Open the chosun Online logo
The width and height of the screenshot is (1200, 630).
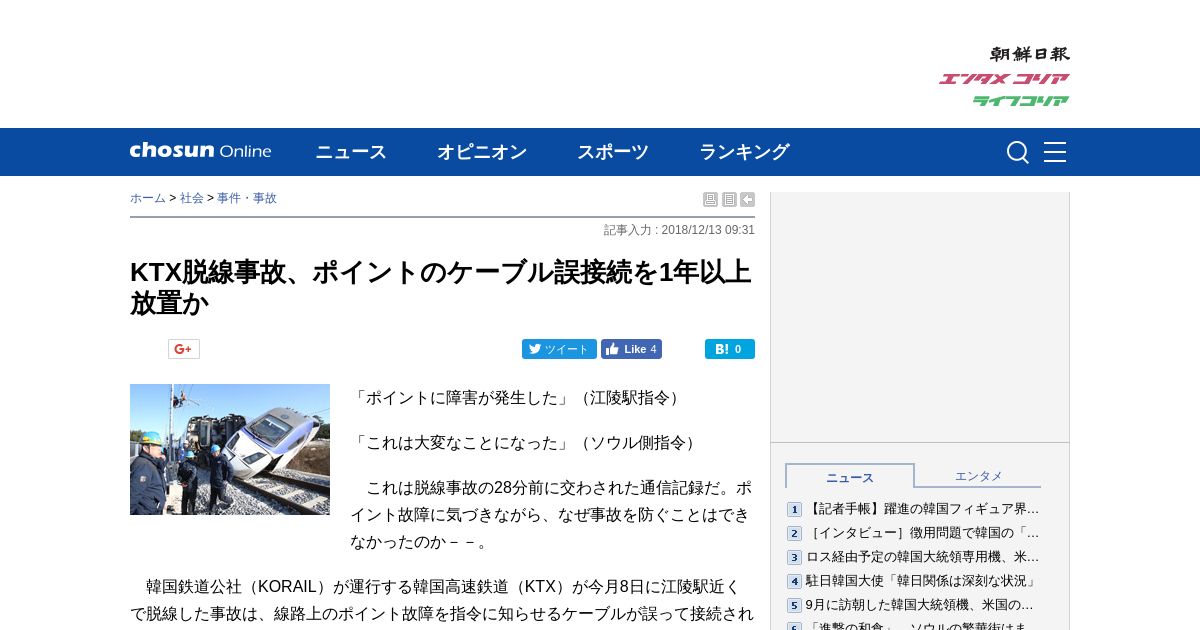tap(200, 151)
